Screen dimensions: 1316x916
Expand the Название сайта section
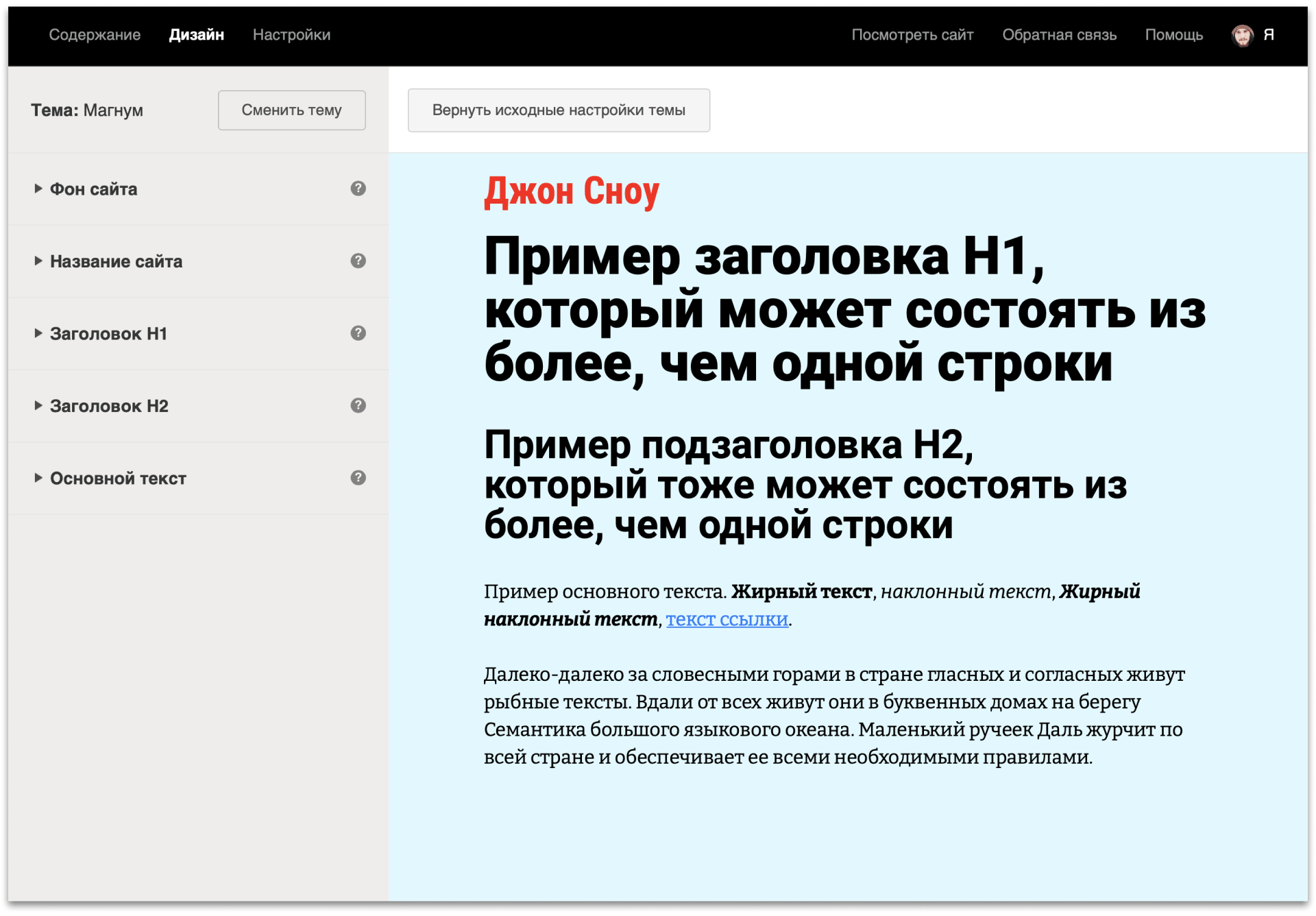[38, 261]
